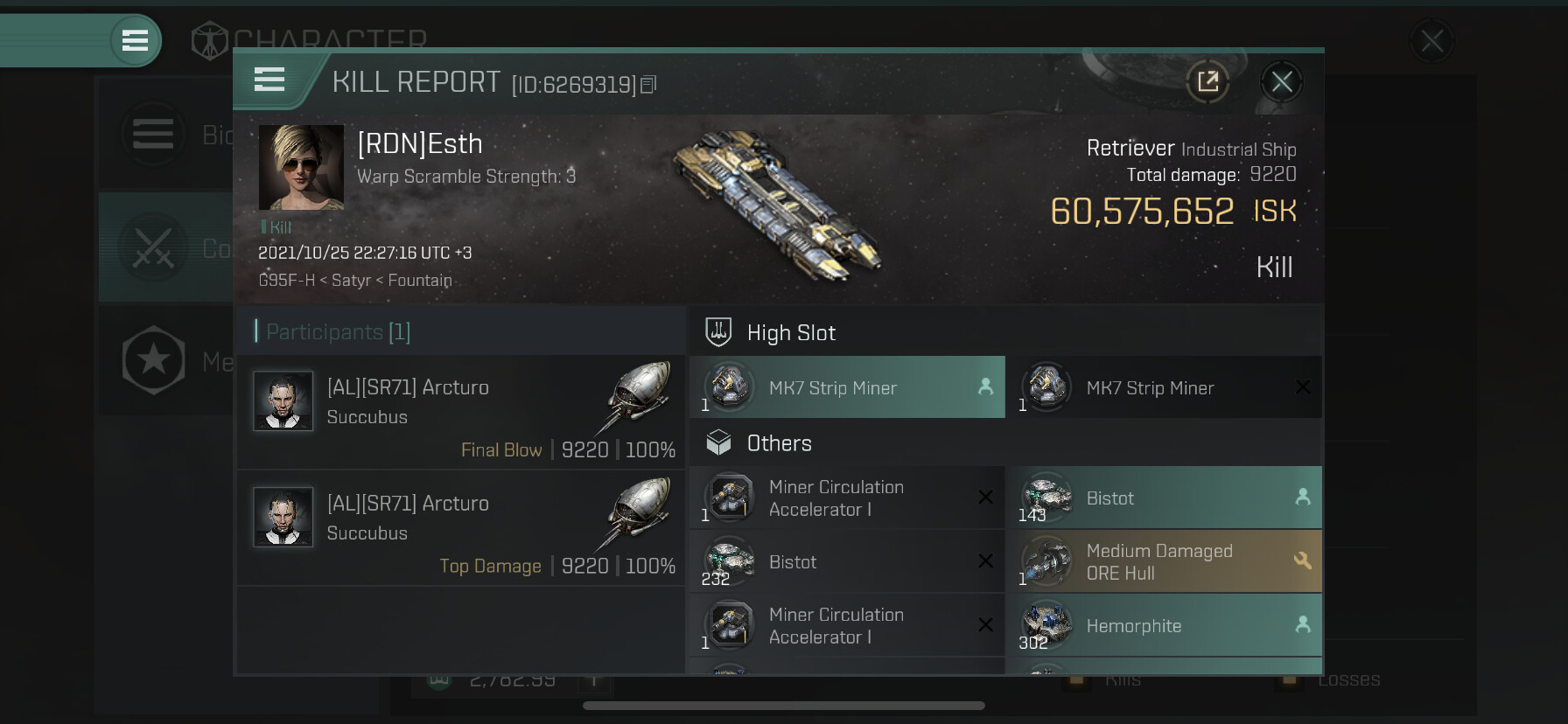
Task: Copy the kill report ID
Action: coord(648,85)
